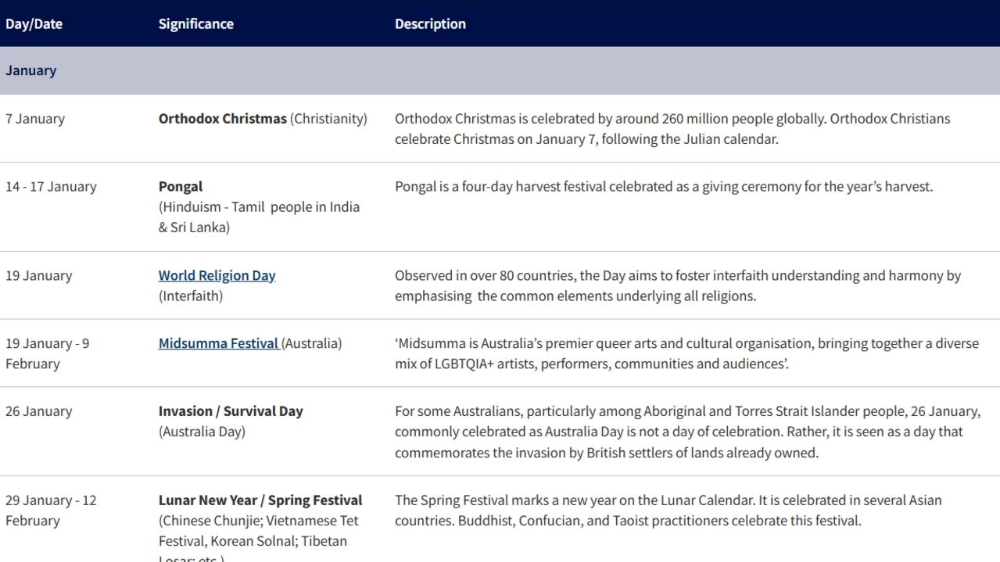The image size is (1000, 562).
Task: Click the 26 January date cell
Action: [x=39, y=412]
